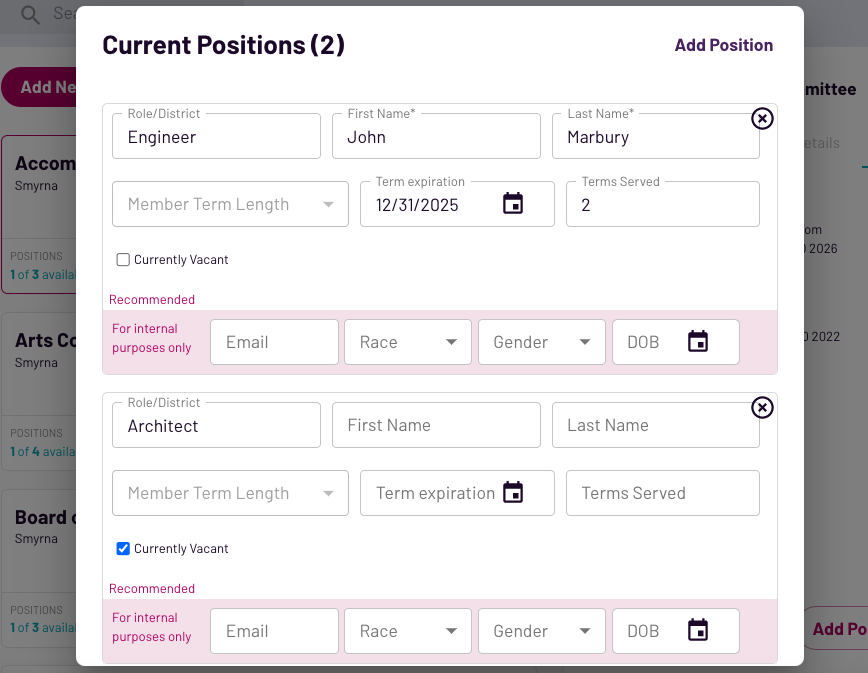
Task: Click the Add Position link
Action: [x=723, y=45]
